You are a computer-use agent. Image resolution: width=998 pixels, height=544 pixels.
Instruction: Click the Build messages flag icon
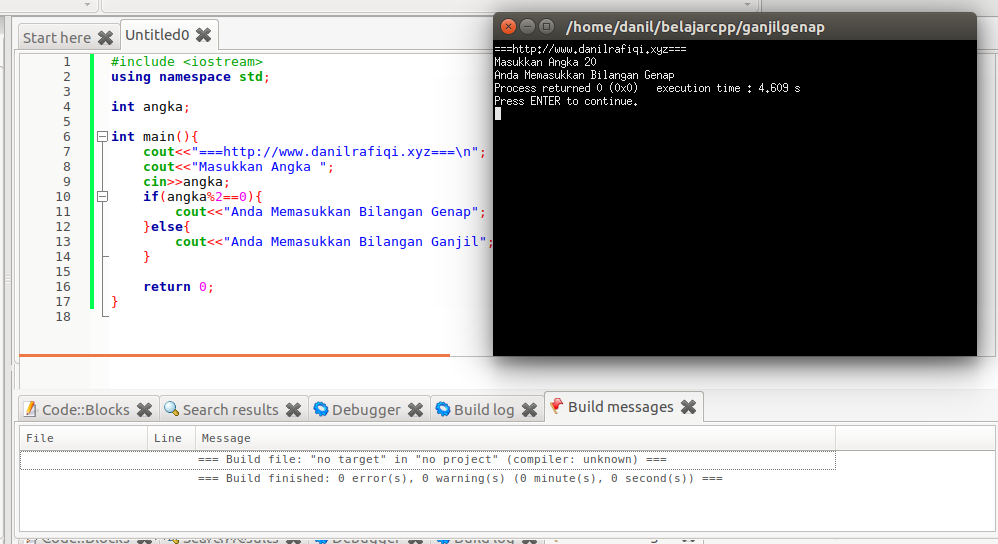(x=557, y=407)
